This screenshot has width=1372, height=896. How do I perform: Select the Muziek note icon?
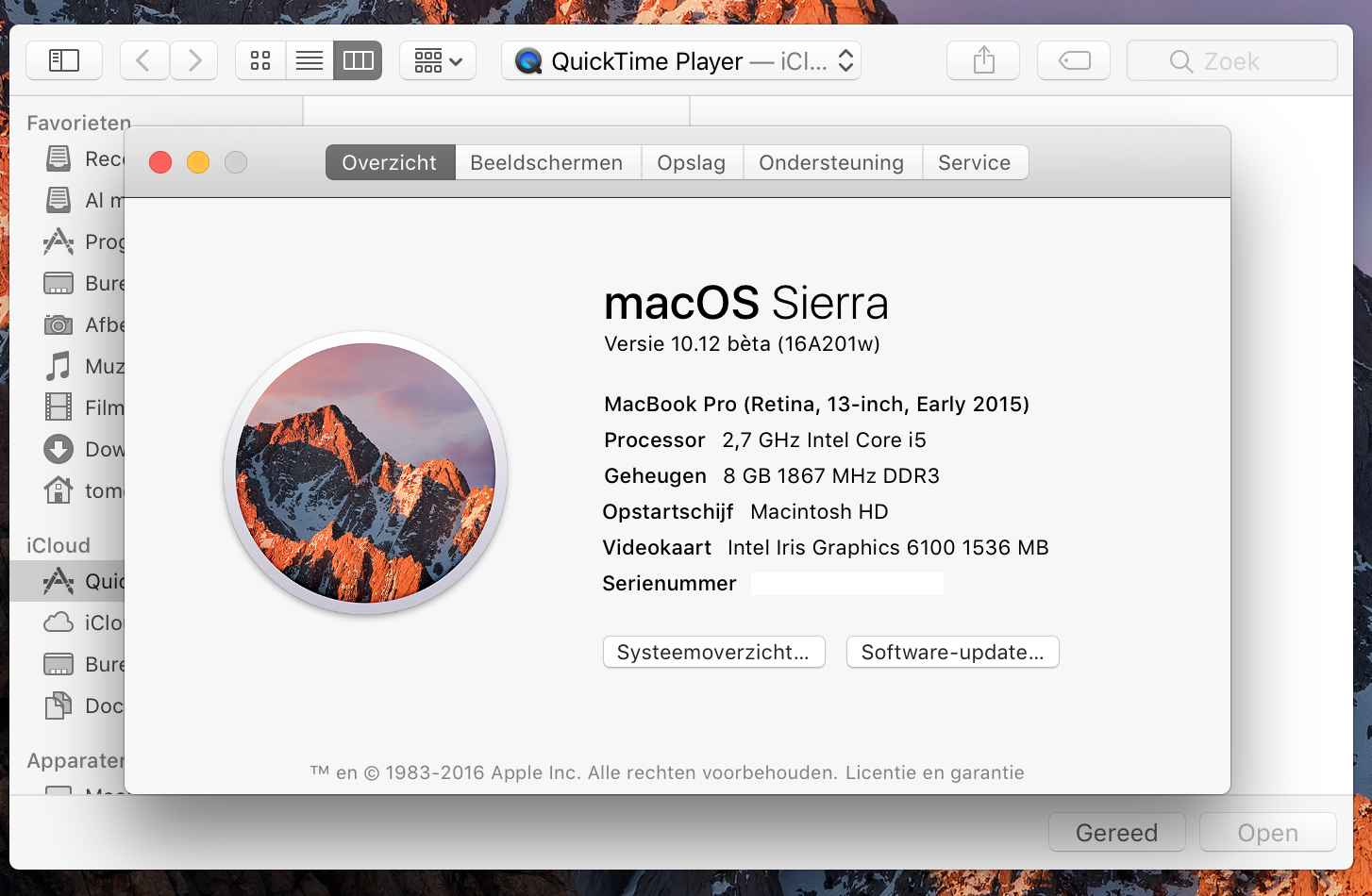coord(59,366)
